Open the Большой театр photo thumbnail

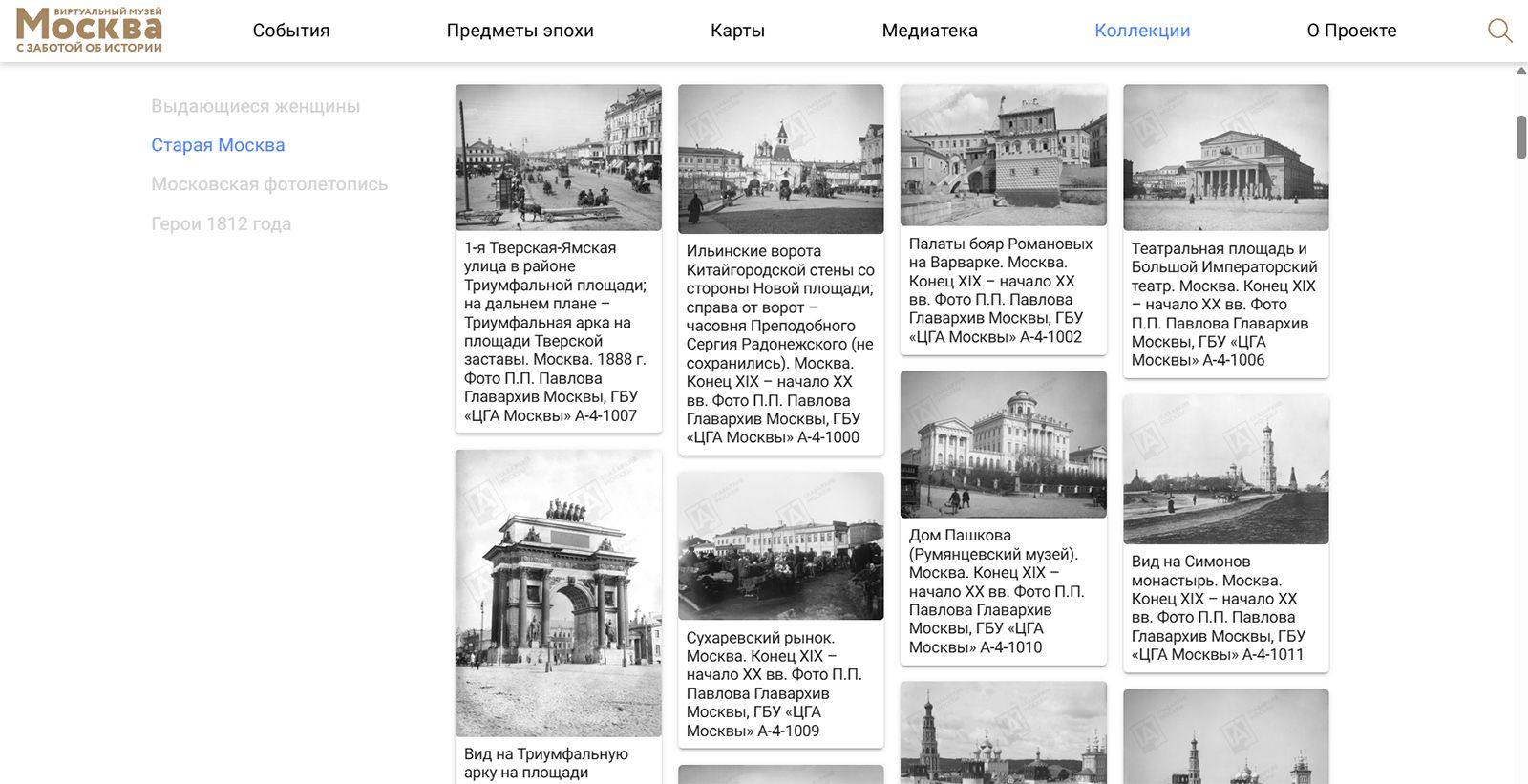click(x=1225, y=158)
